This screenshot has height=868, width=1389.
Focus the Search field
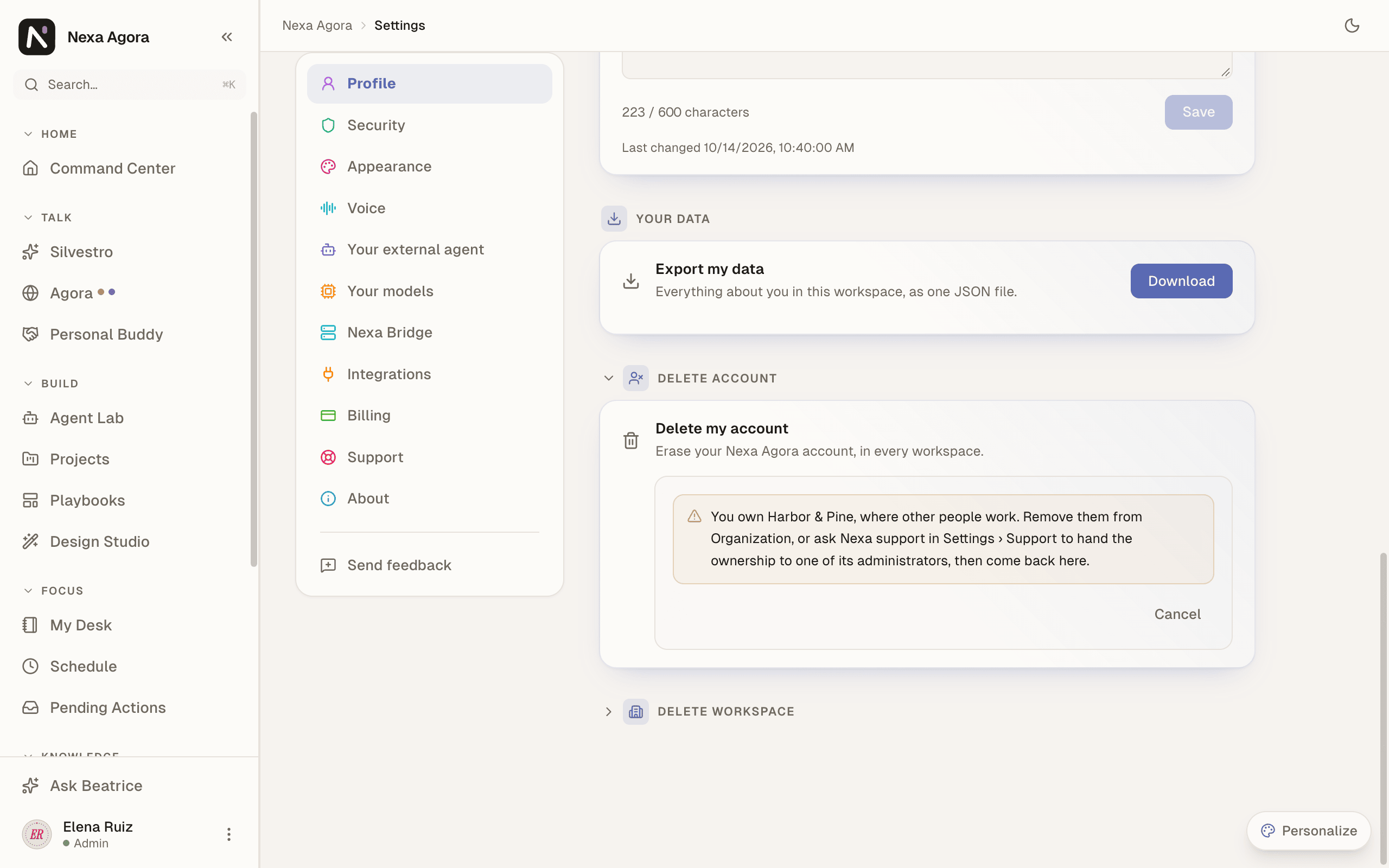coord(130,85)
